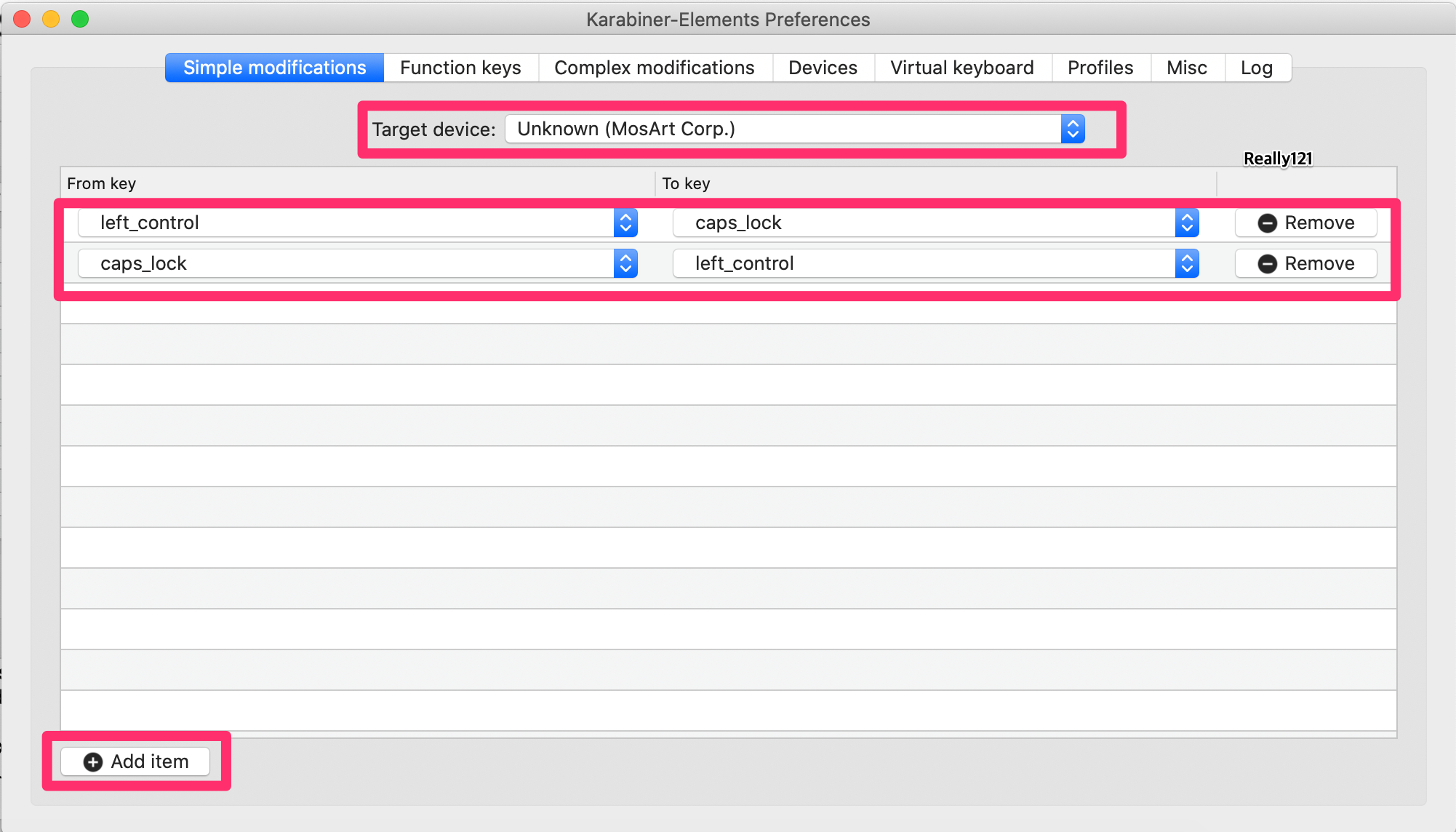Open second row To key left_control dropdown

[935, 264]
